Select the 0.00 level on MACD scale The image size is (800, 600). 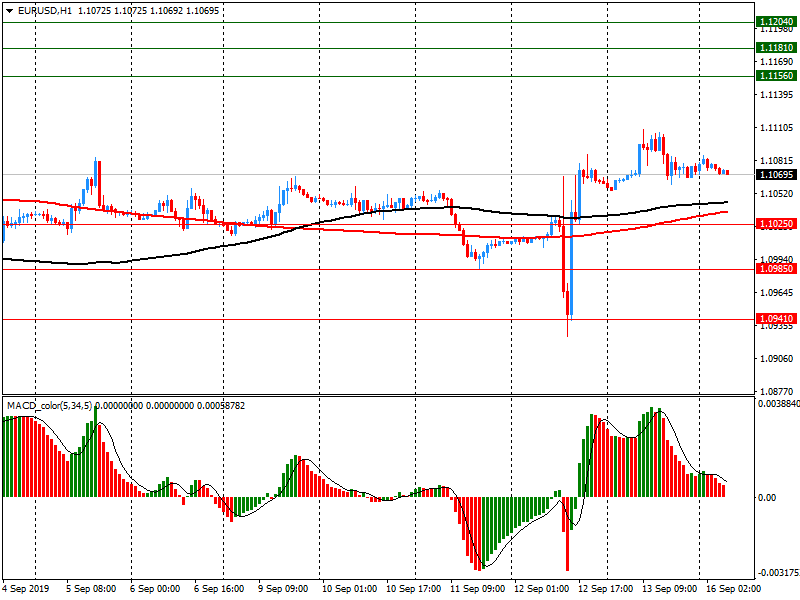point(767,497)
